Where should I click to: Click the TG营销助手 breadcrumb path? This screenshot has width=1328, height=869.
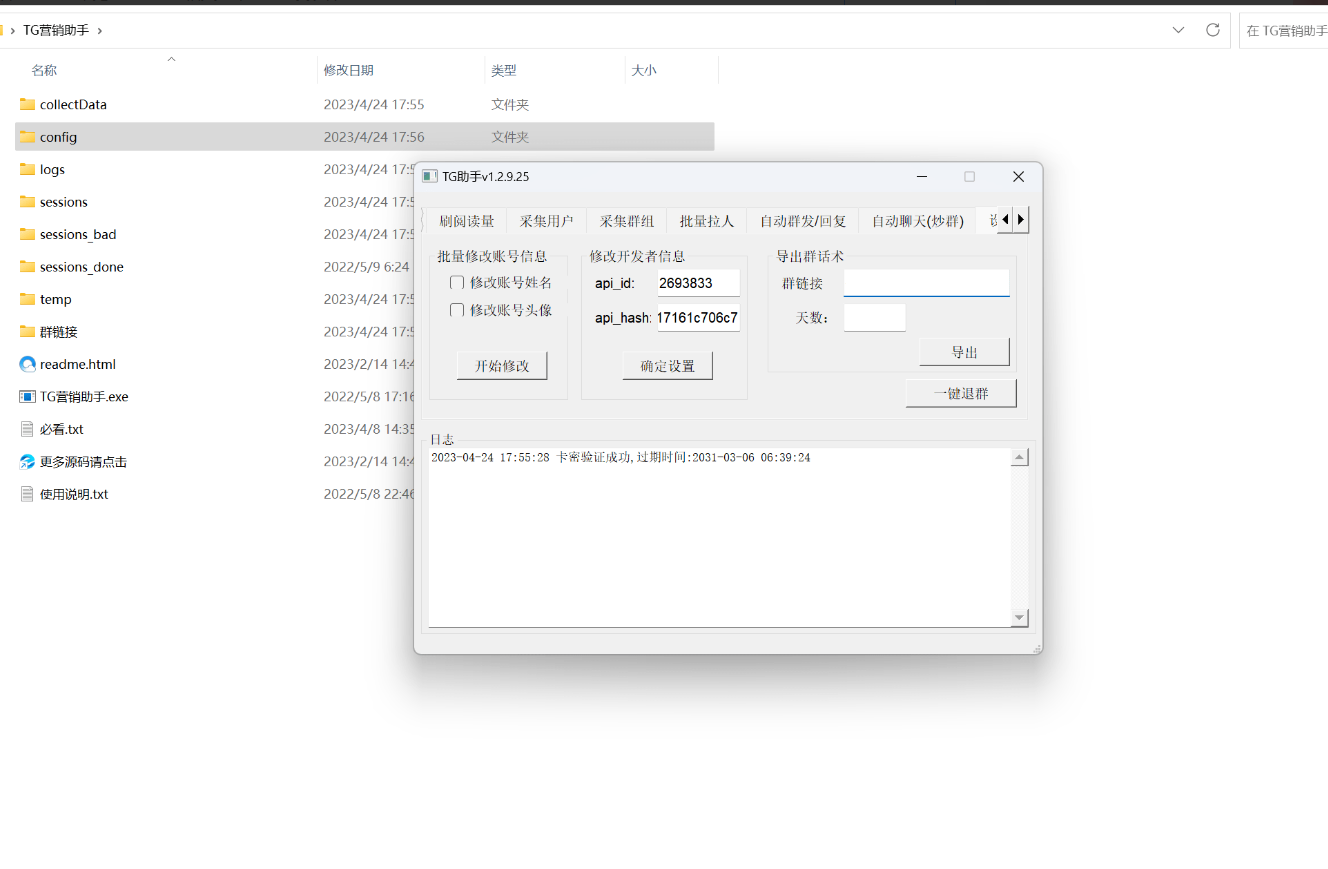[56, 30]
